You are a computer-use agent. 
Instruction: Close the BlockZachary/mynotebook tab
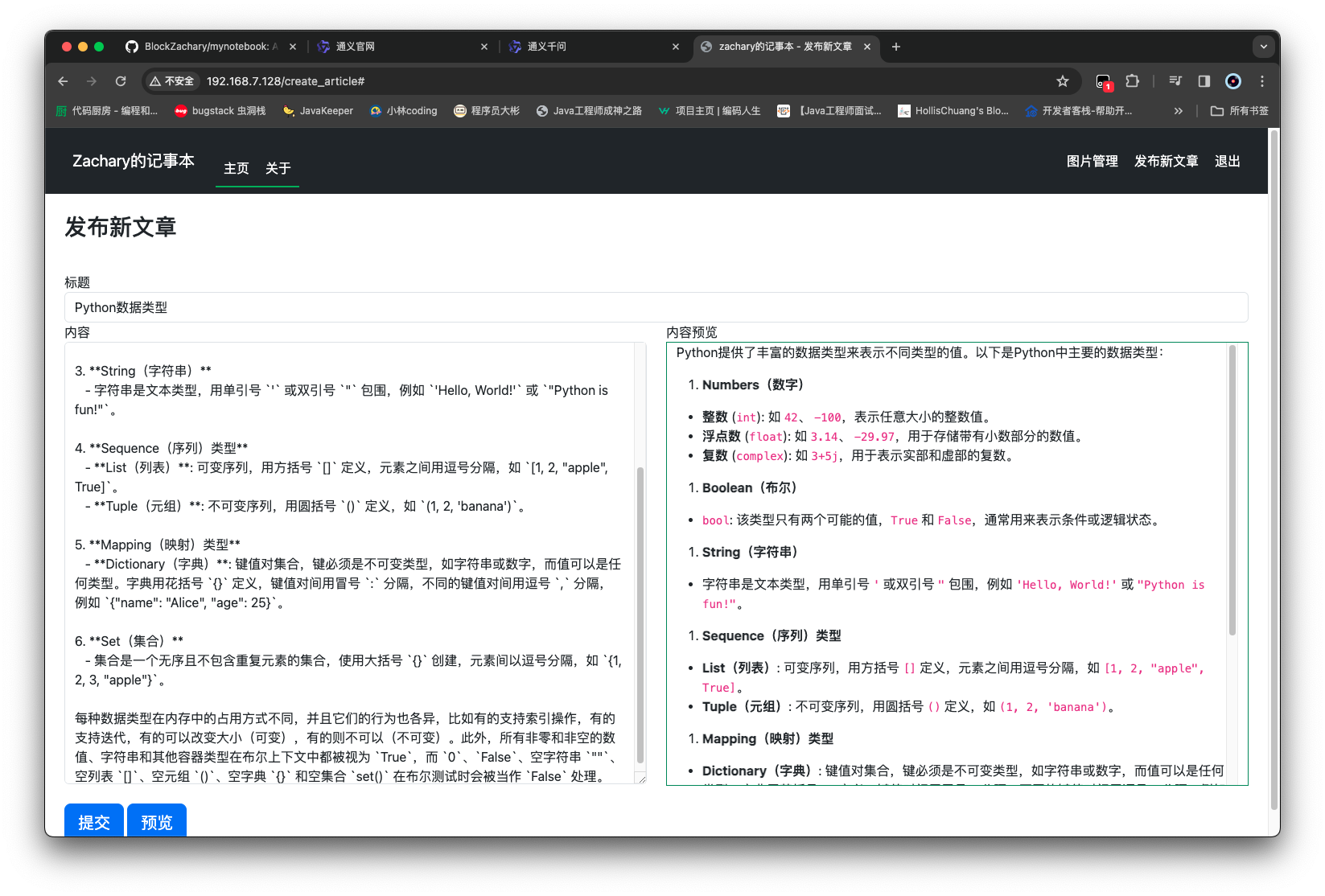(293, 47)
